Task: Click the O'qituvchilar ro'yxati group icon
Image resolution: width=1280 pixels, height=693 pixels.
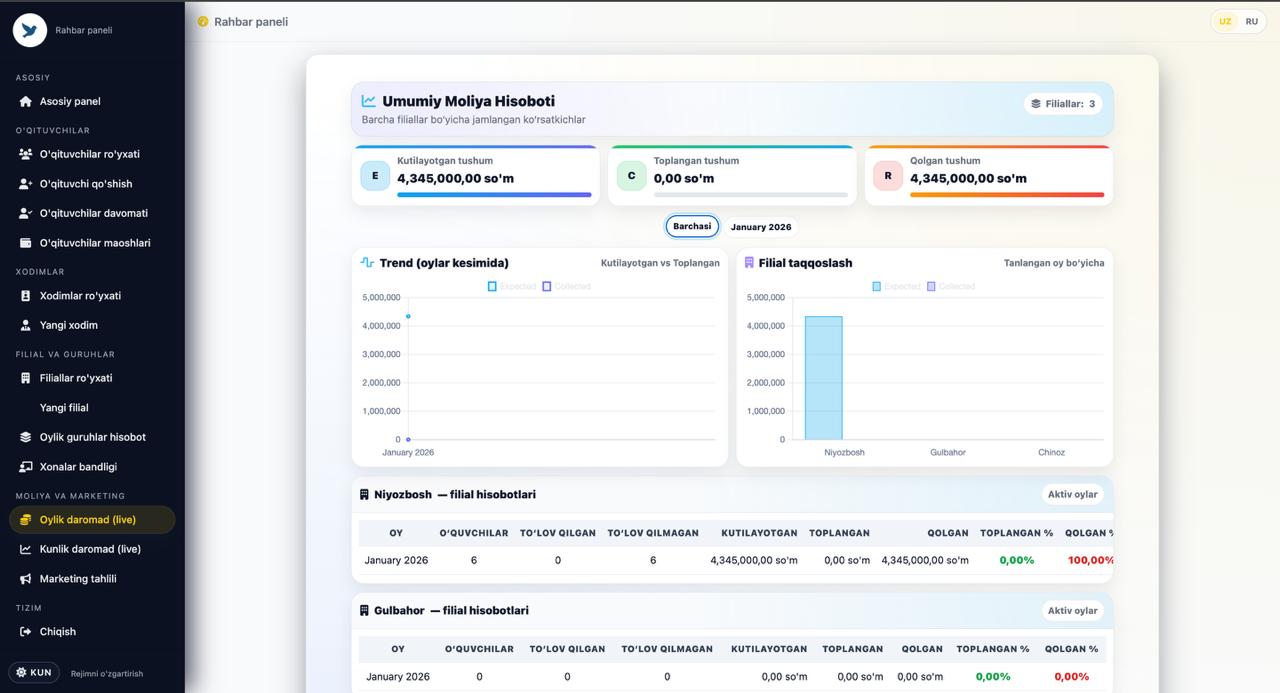Action: [x=26, y=154]
